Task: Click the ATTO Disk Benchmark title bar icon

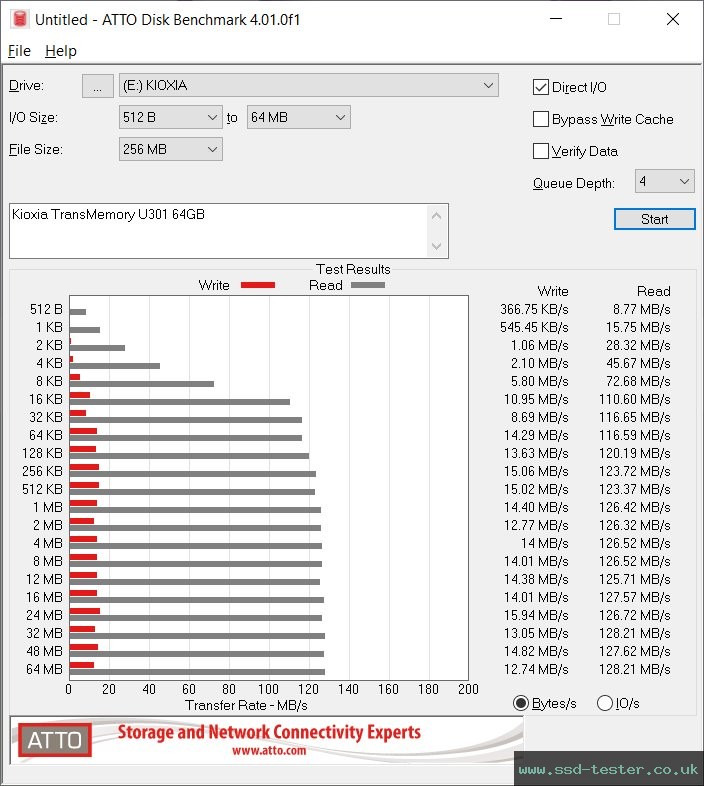Action: click(20, 19)
